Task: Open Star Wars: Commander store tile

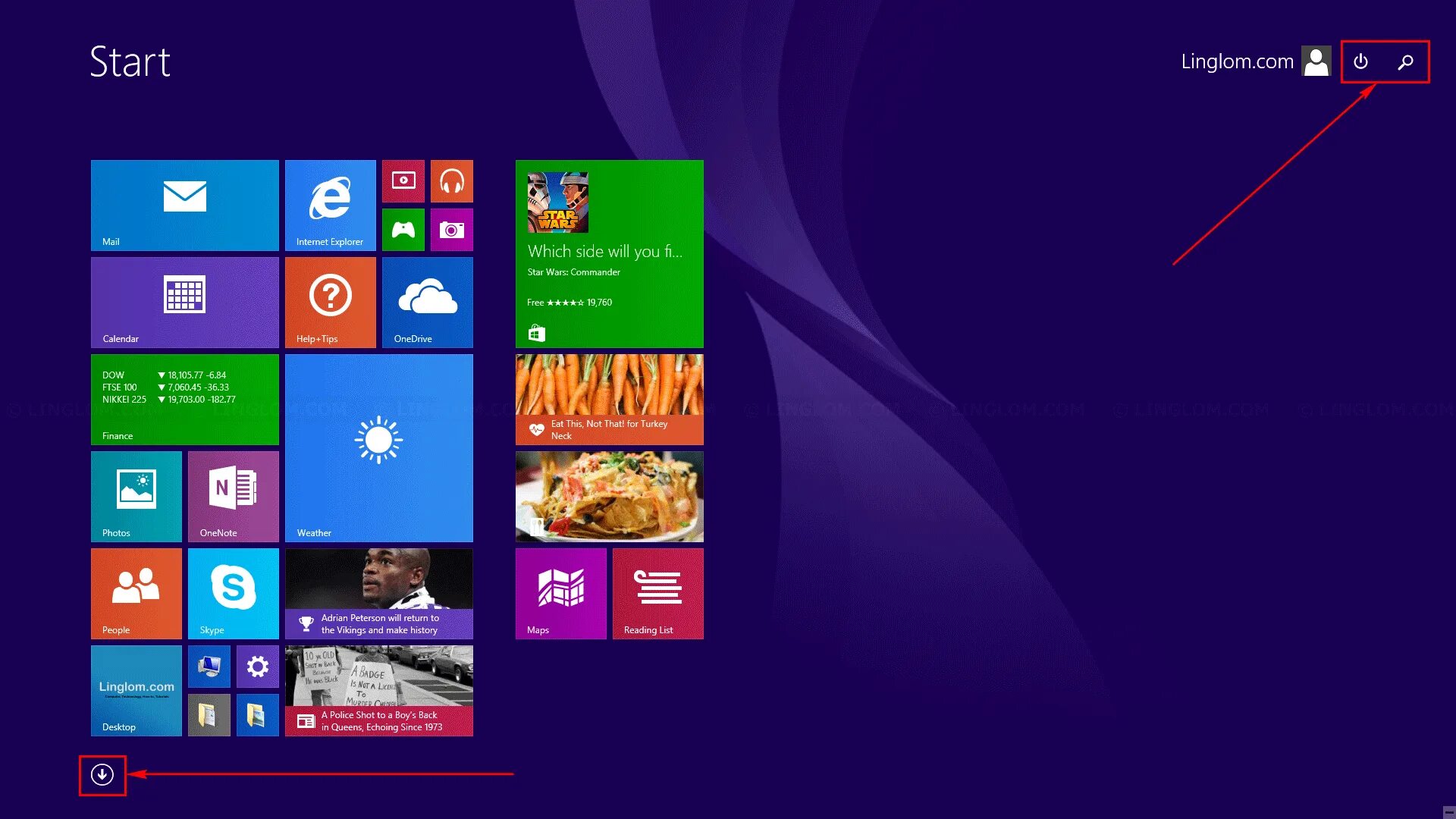Action: (x=609, y=253)
